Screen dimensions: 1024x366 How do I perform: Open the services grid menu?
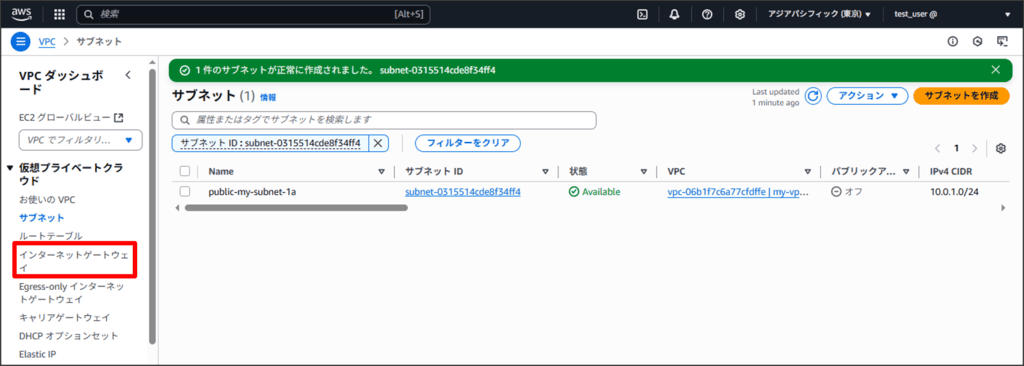(59, 14)
